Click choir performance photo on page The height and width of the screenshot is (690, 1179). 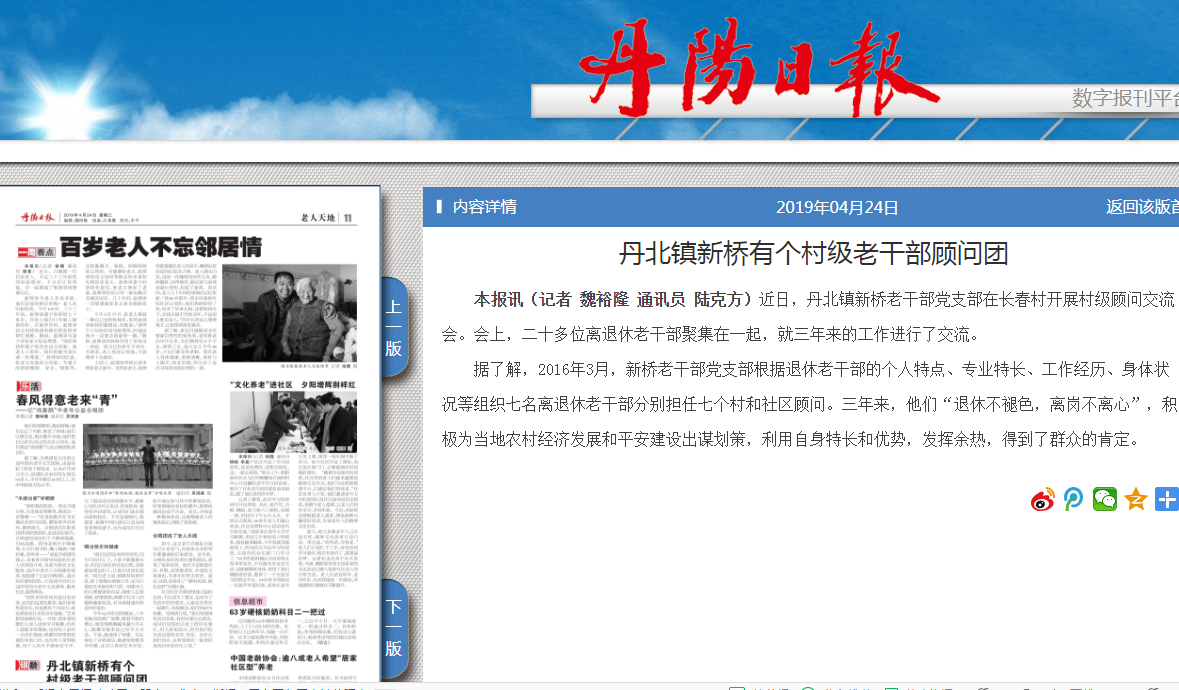click(147, 455)
